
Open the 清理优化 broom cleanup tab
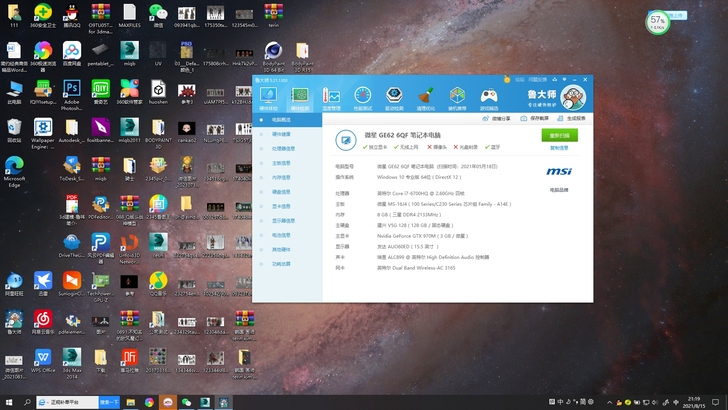[425, 98]
